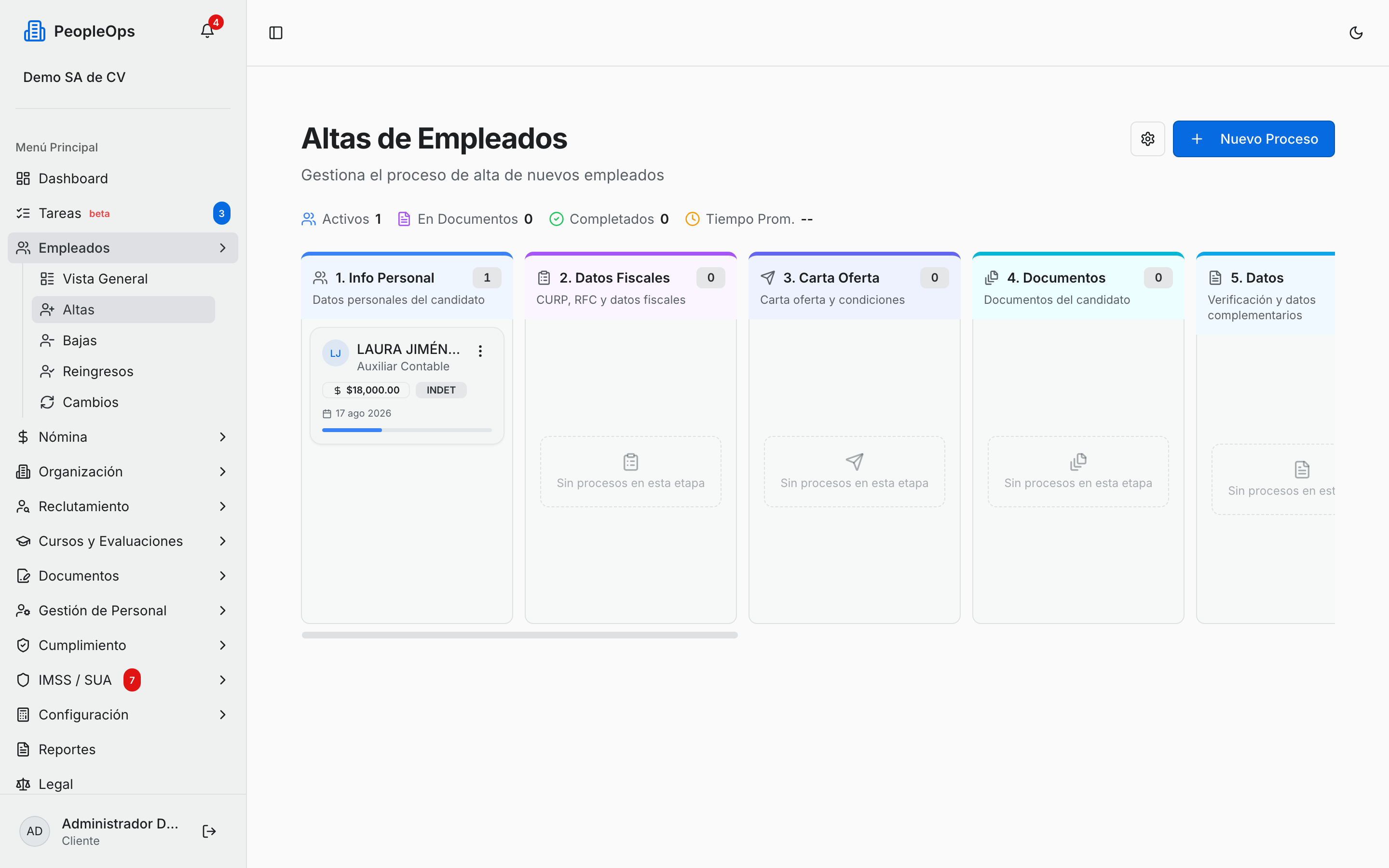The height and width of the screenshot is (868, 1389).
Task: Click the Reclutamiento person search icon
Action: (x=23, y=506)
